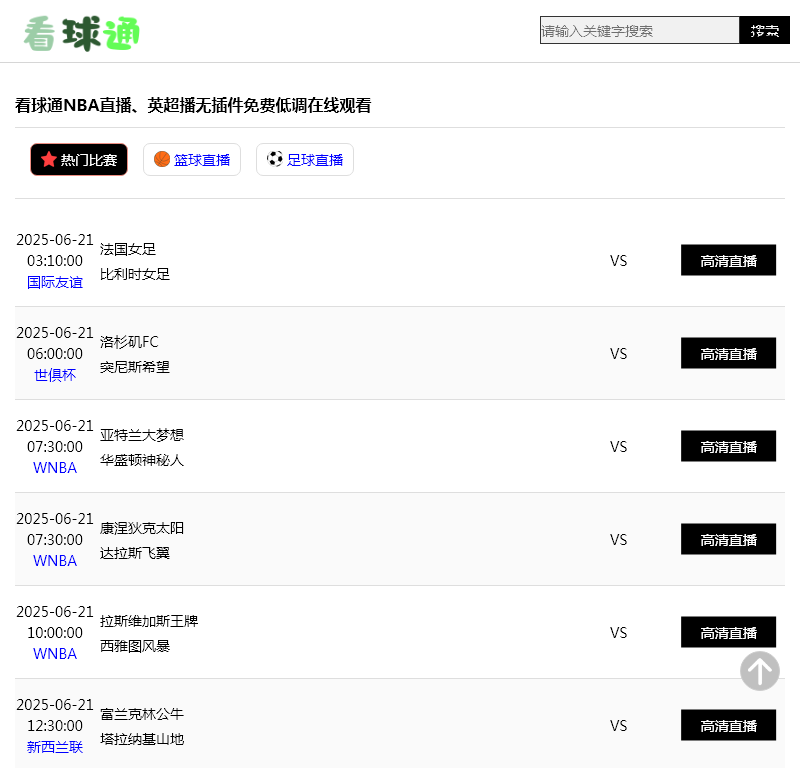Click team name 富兰克林公牛
The width and height of the screenshot is (800, 768).
[x=142, y=714]
